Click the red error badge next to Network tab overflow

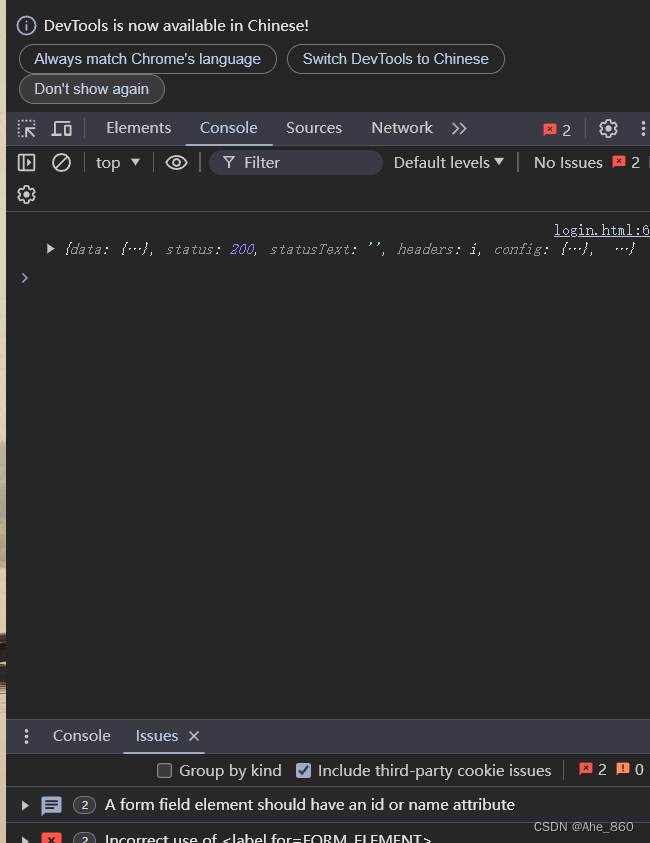tap(556, 130)
